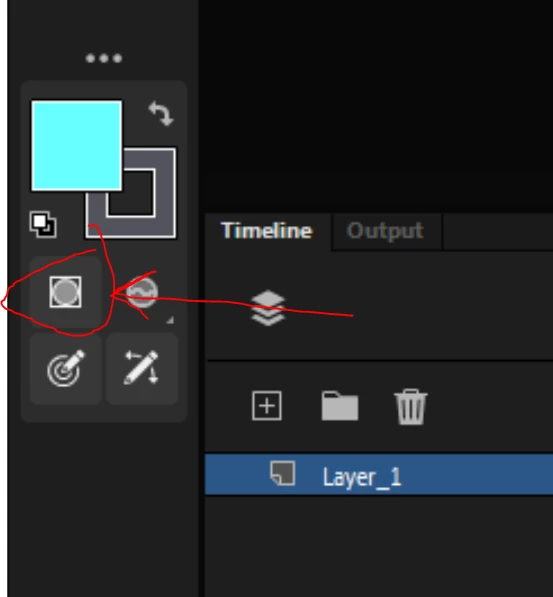The width and height of the screenshot is (553, 597).
Task: Add a new layer with plus icon
Action: (267, 405)
